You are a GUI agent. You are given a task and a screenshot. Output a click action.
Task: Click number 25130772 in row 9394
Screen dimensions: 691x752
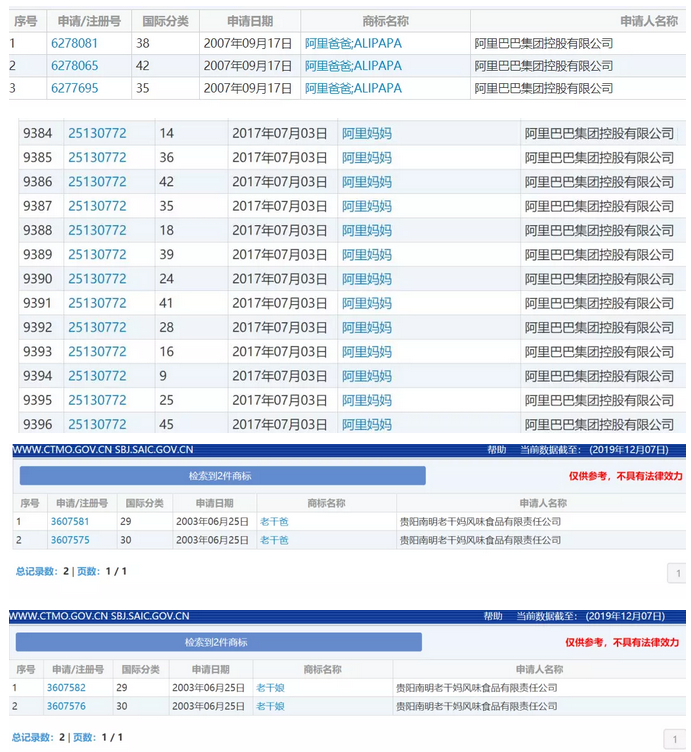(97, 376)
